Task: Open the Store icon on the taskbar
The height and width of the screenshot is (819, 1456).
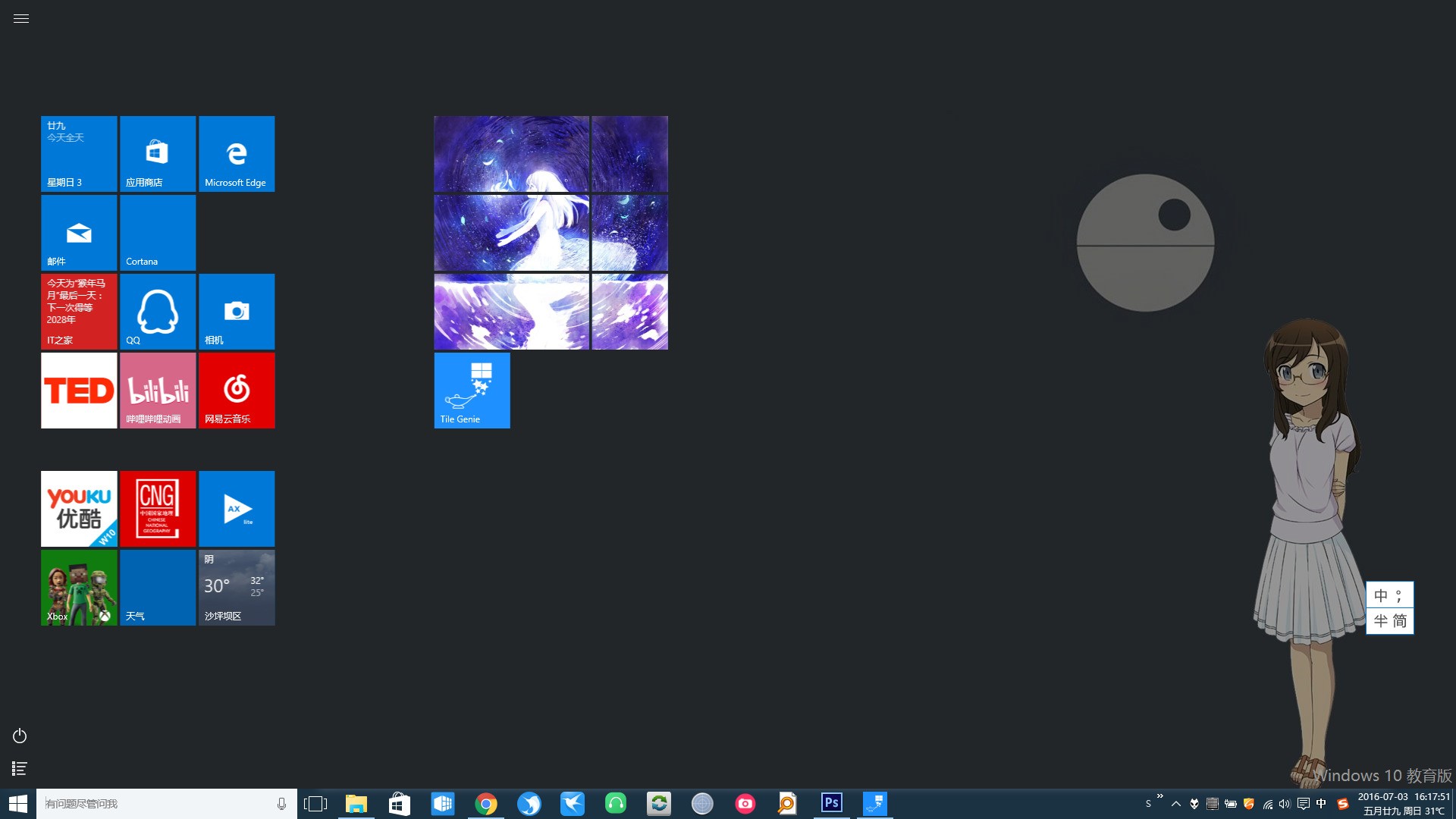Action: pyautogui.click(x=400, y=804)
